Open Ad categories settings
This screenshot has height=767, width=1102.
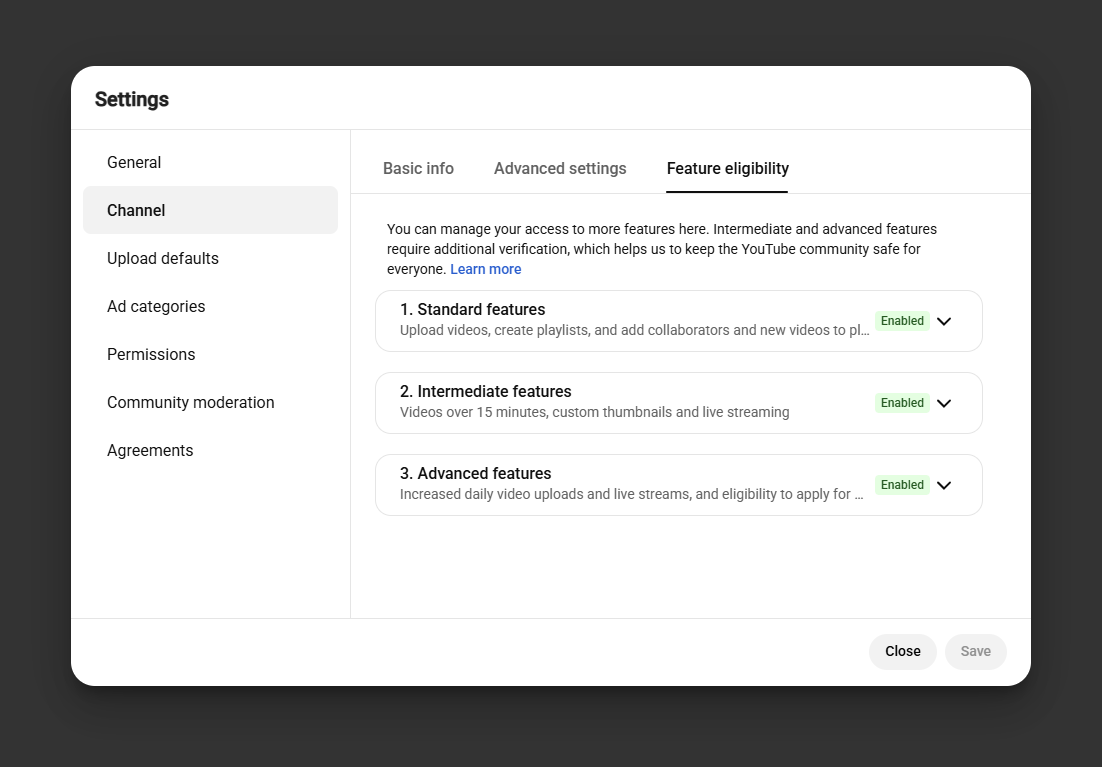[x=210, y=307]
